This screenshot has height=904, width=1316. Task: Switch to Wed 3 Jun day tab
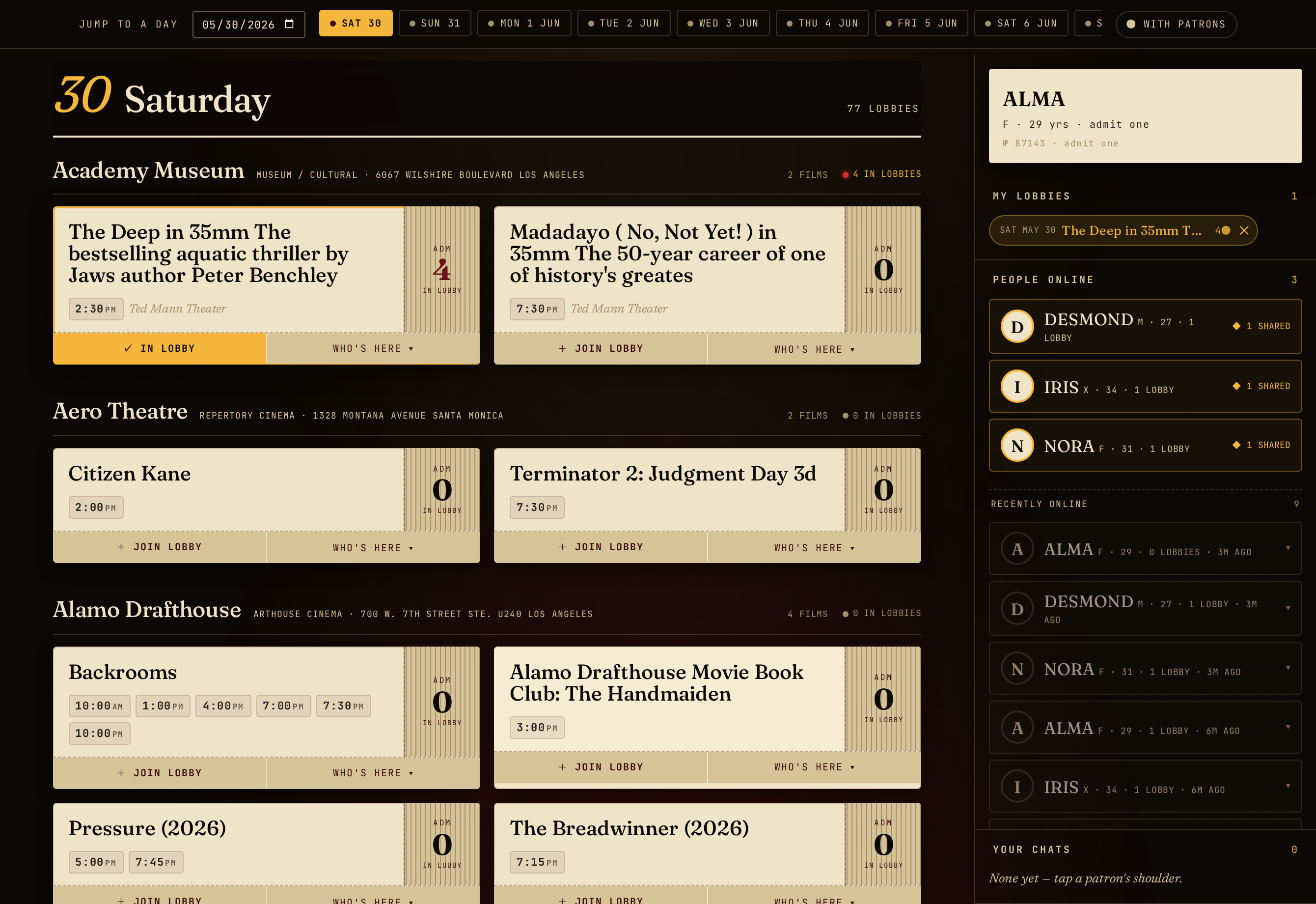[723, 23]
